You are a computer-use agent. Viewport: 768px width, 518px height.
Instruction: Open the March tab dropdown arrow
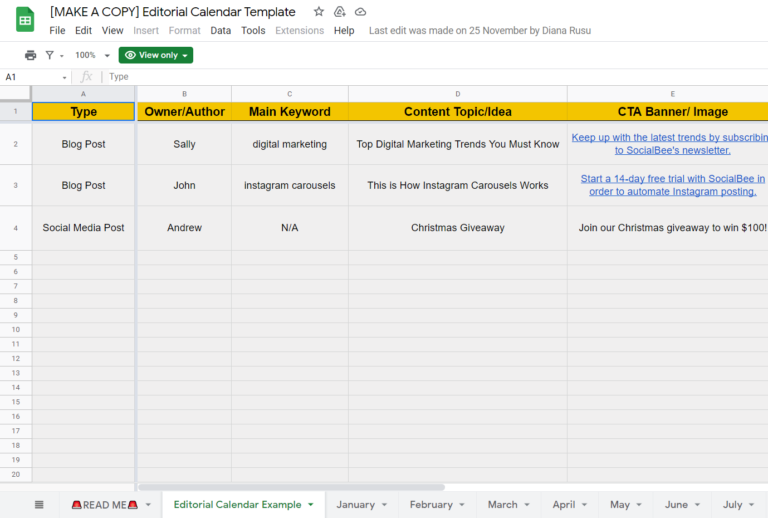click(527, 505)
